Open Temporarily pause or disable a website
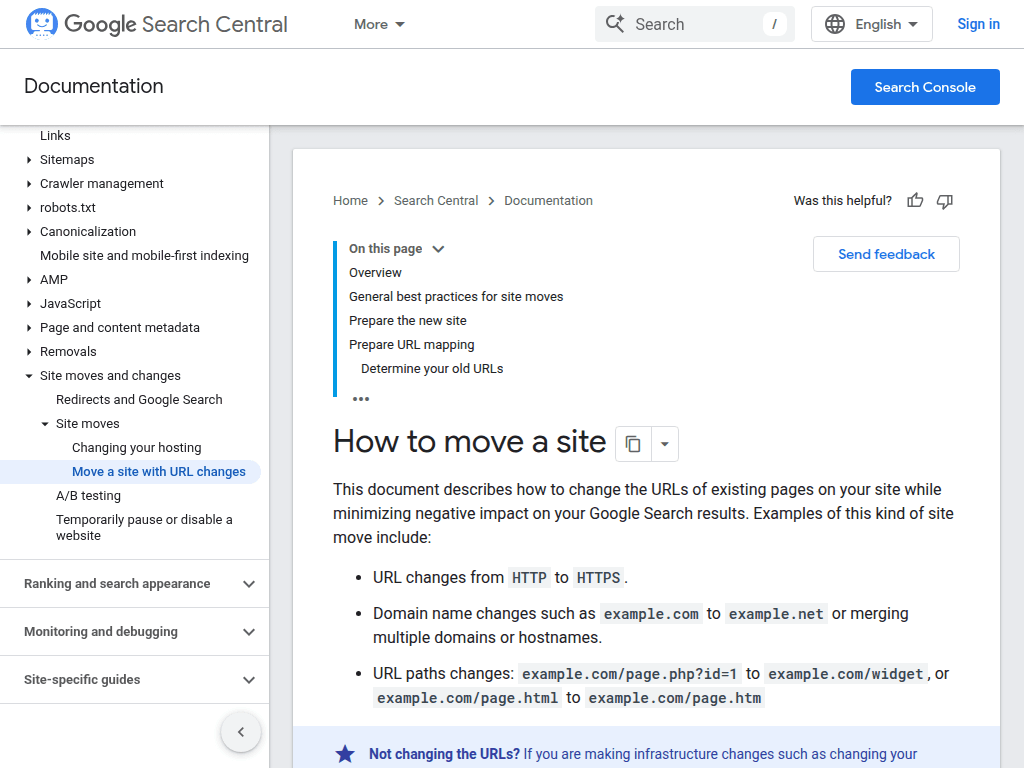 point(144,528)
